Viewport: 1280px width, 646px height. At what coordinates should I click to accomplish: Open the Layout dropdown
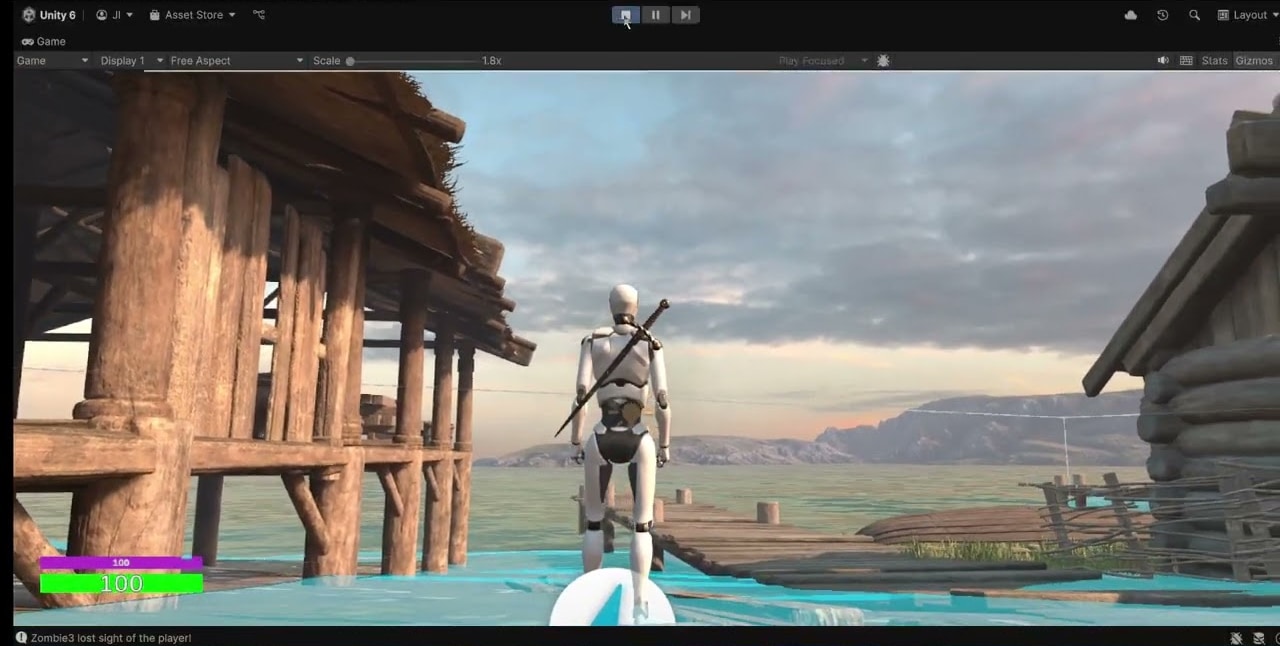pos(1242,15)
